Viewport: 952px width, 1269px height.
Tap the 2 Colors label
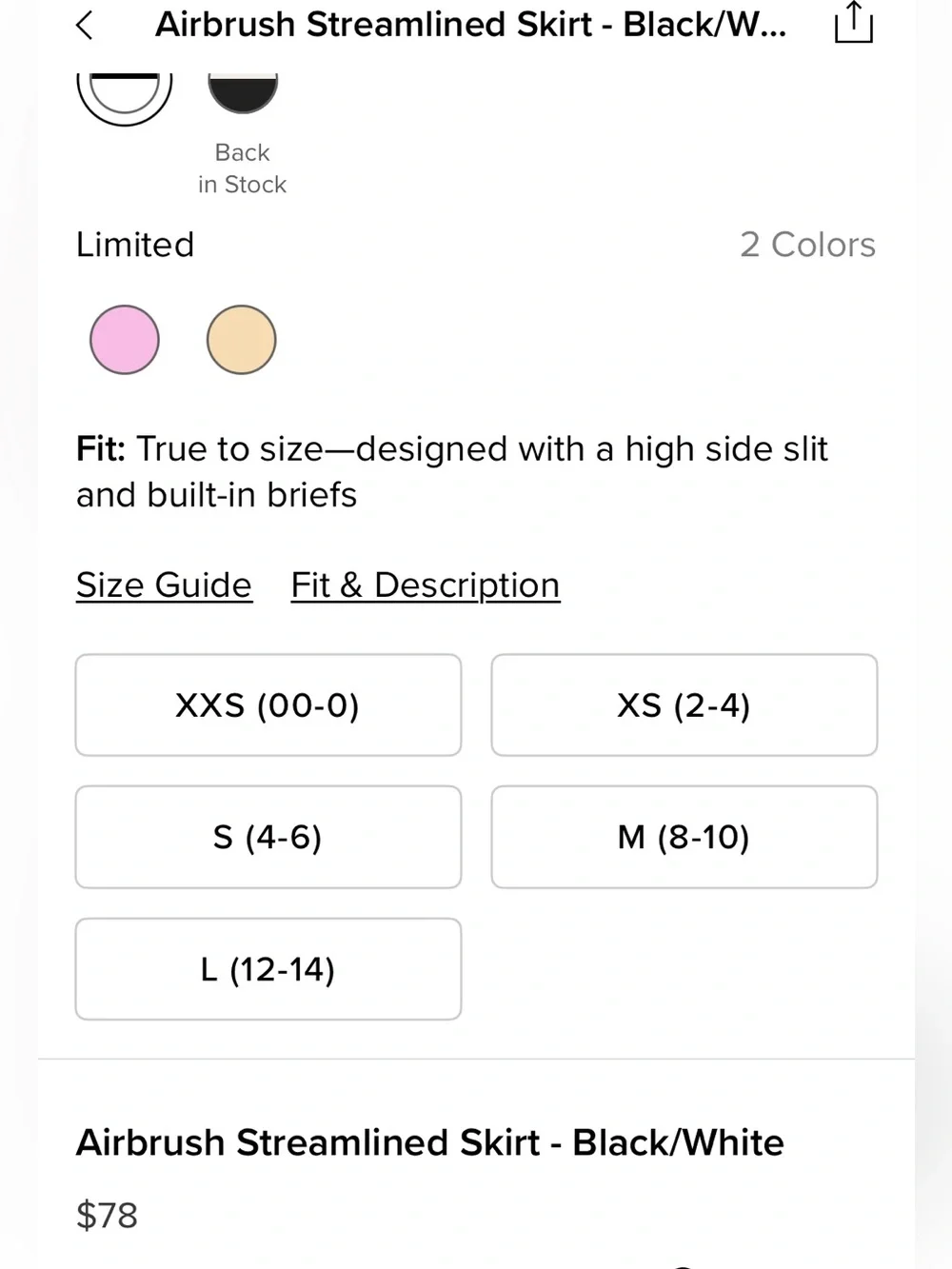[807, 245]
